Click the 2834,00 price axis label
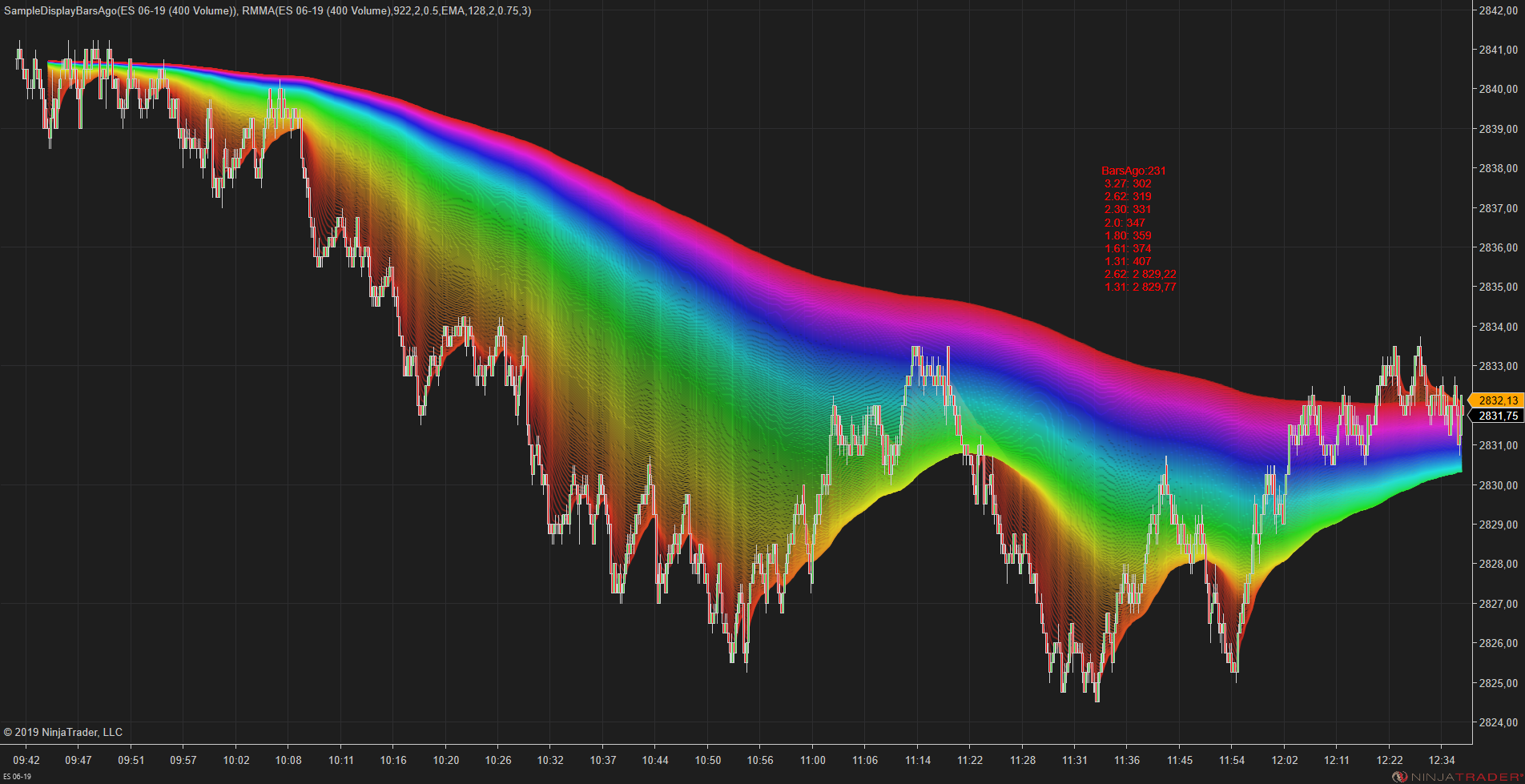This screenshot has height=784, width=1525. [1498, 327]
